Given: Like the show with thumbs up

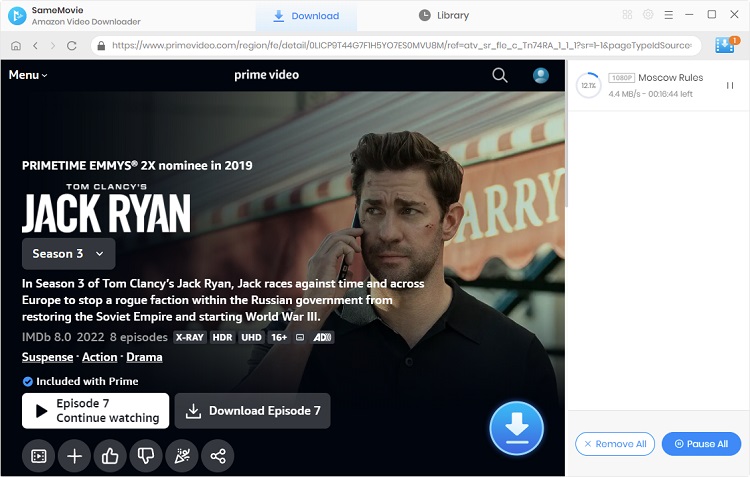Looking at the screenshot, I should point(110,456).
